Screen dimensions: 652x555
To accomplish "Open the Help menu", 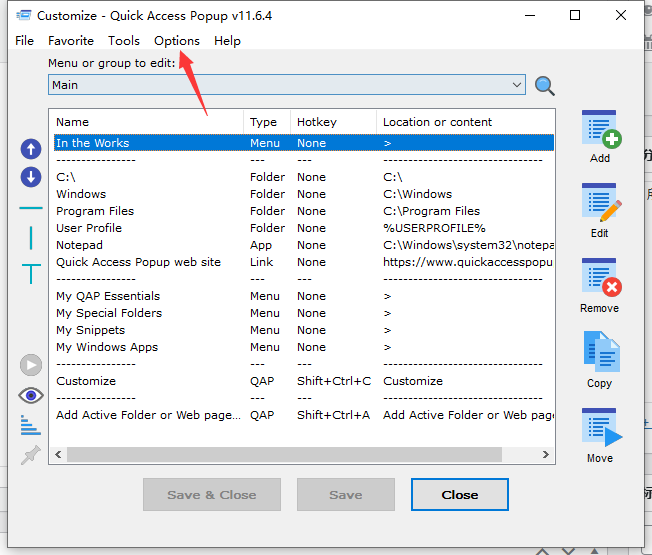I will [227, 41].
